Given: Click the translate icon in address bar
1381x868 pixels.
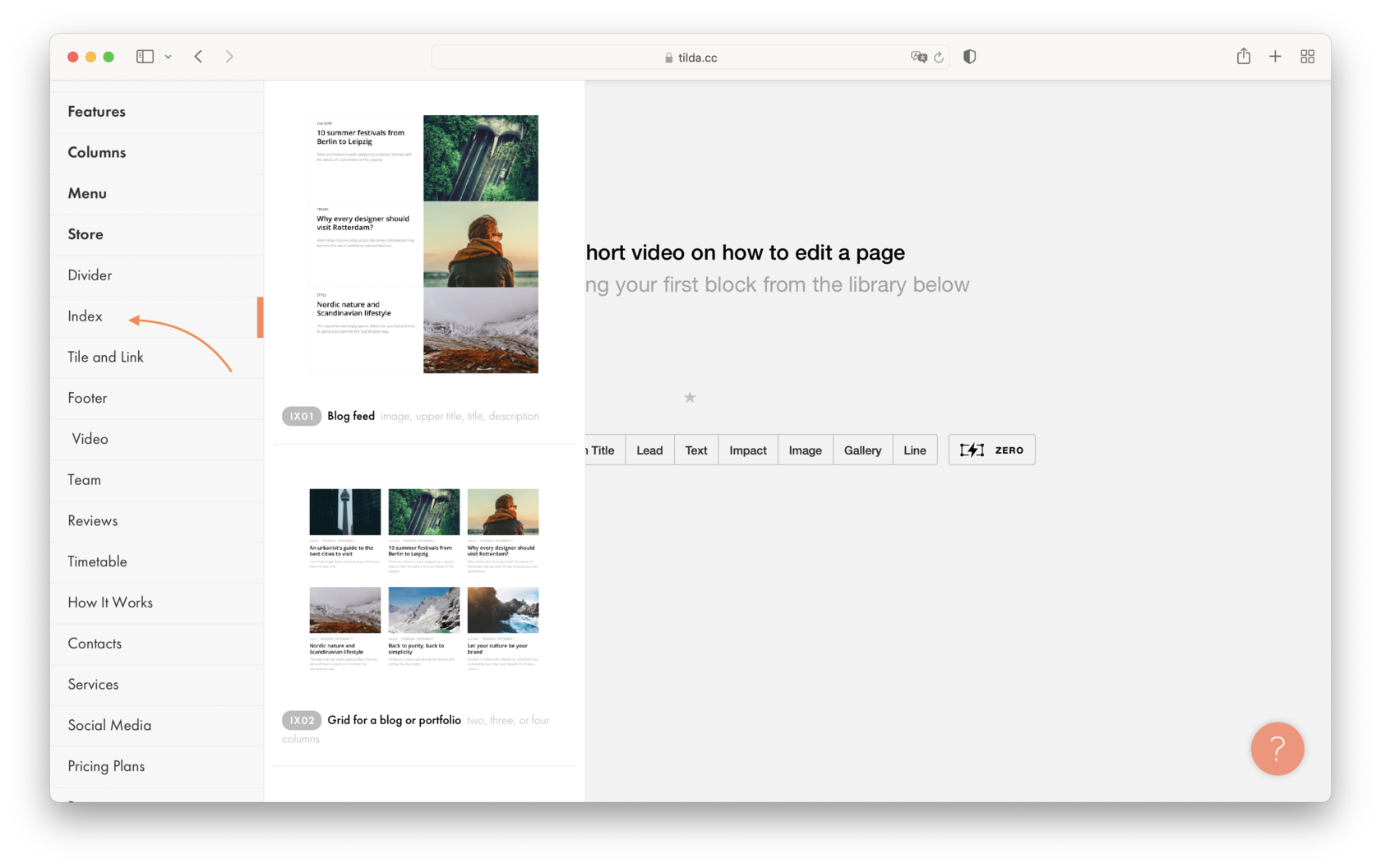Looking at the screenshot, I should click(x=918, y=57).
